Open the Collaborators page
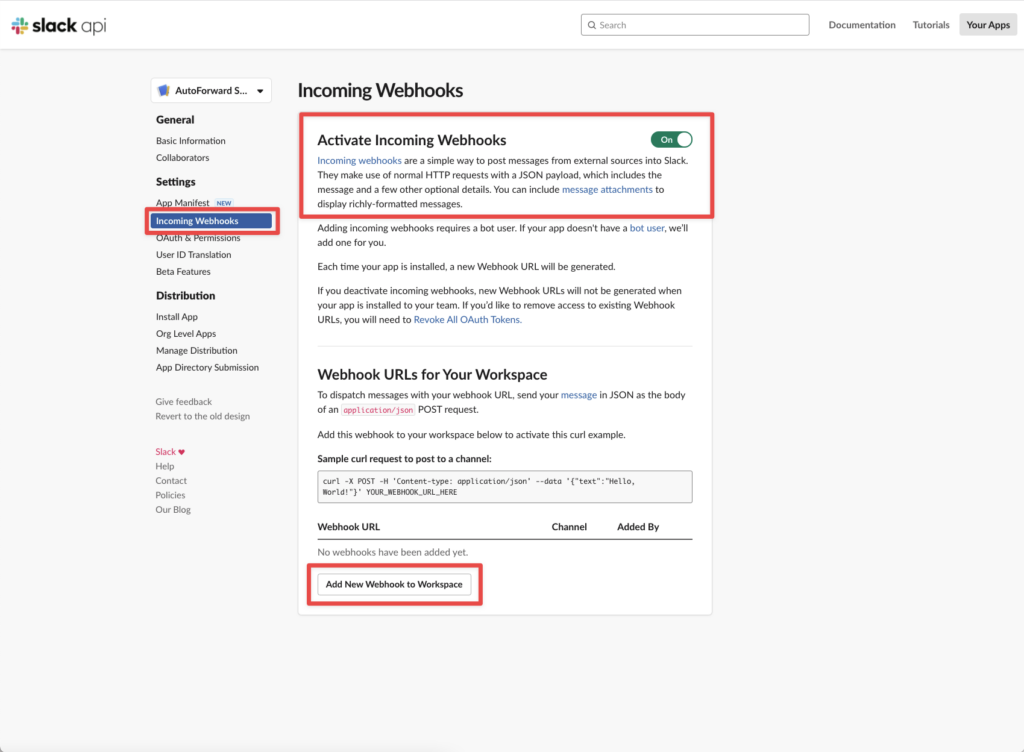 tap(183, 157)
